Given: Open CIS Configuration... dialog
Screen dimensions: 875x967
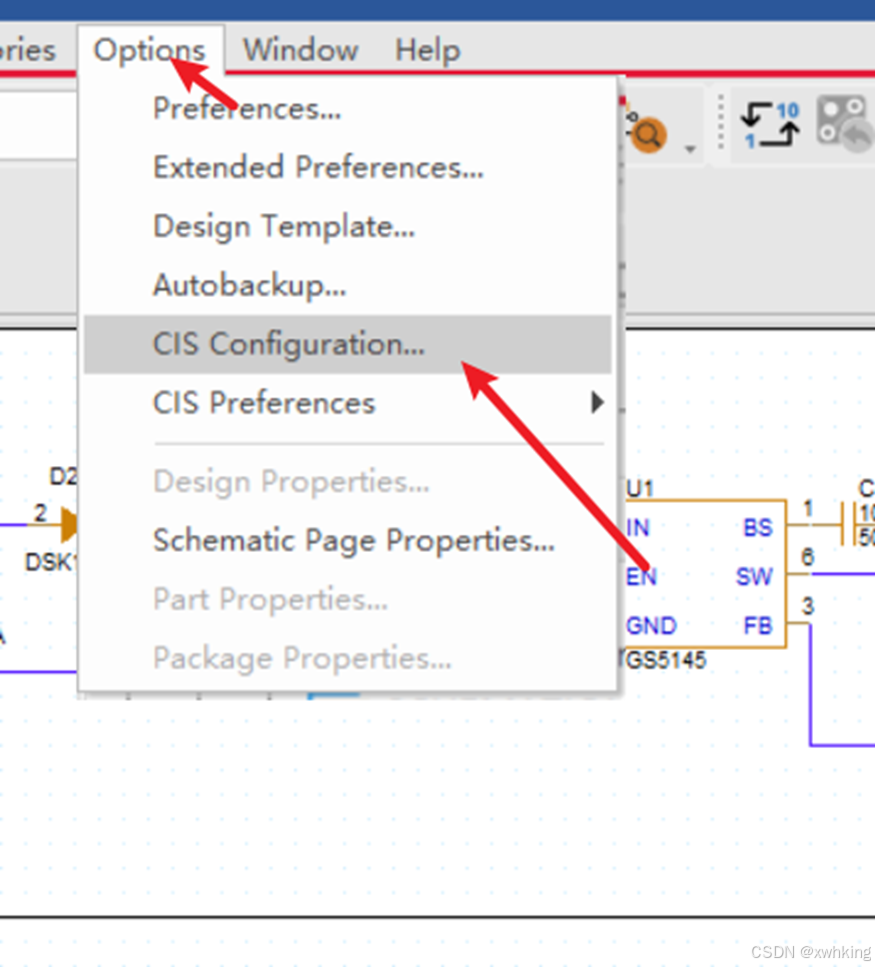Looking at the screenshot, I should tap(348, 344).
